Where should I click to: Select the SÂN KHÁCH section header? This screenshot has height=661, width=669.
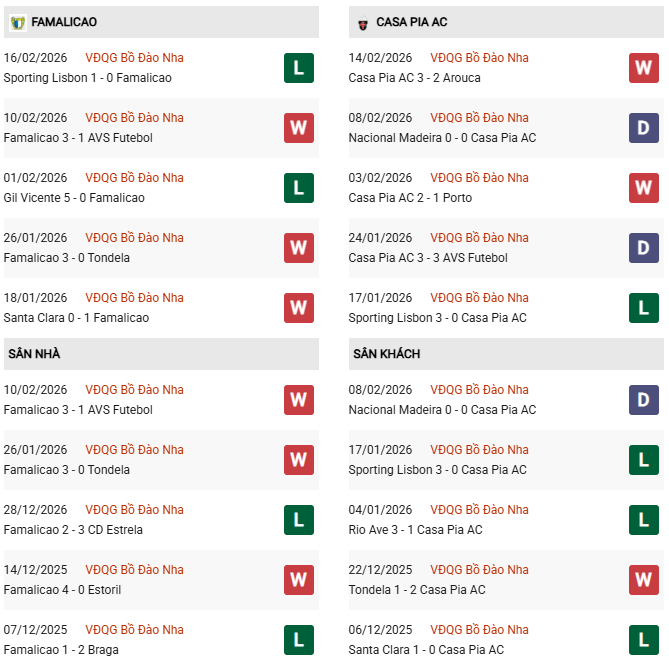[x=386, y=354]
